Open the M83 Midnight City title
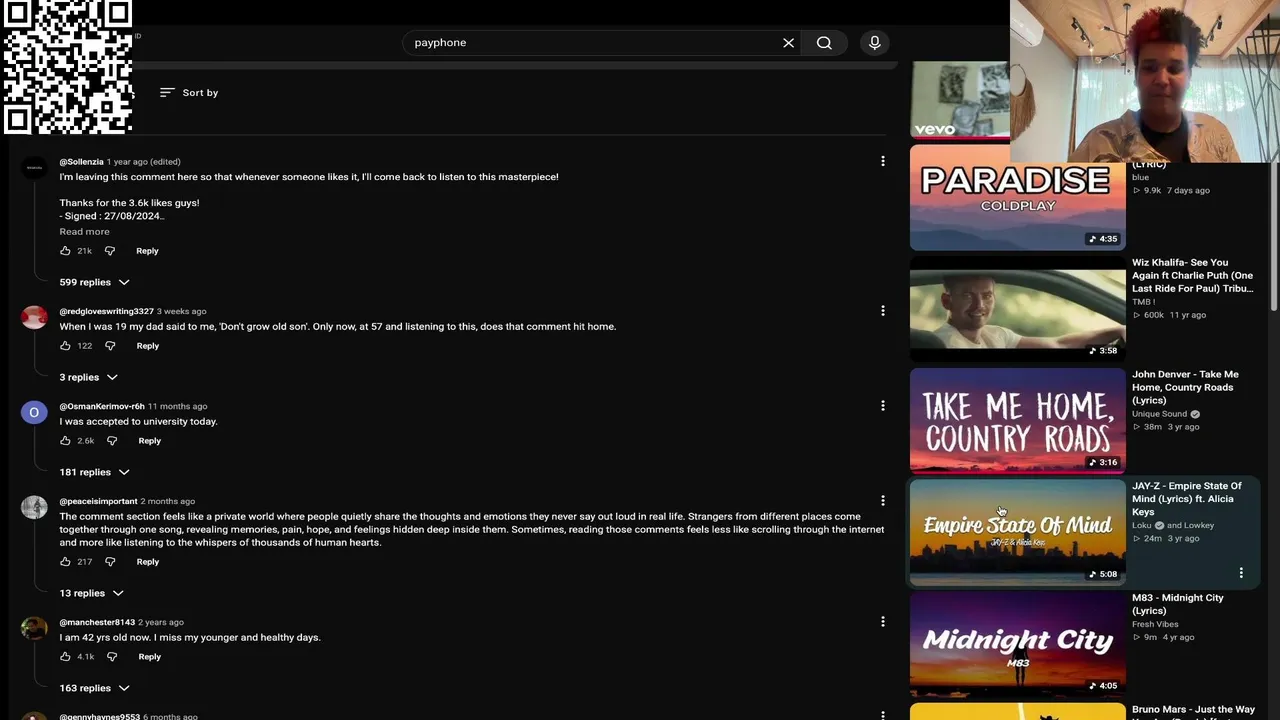The image size is (1280, 720). (1178, 604)
